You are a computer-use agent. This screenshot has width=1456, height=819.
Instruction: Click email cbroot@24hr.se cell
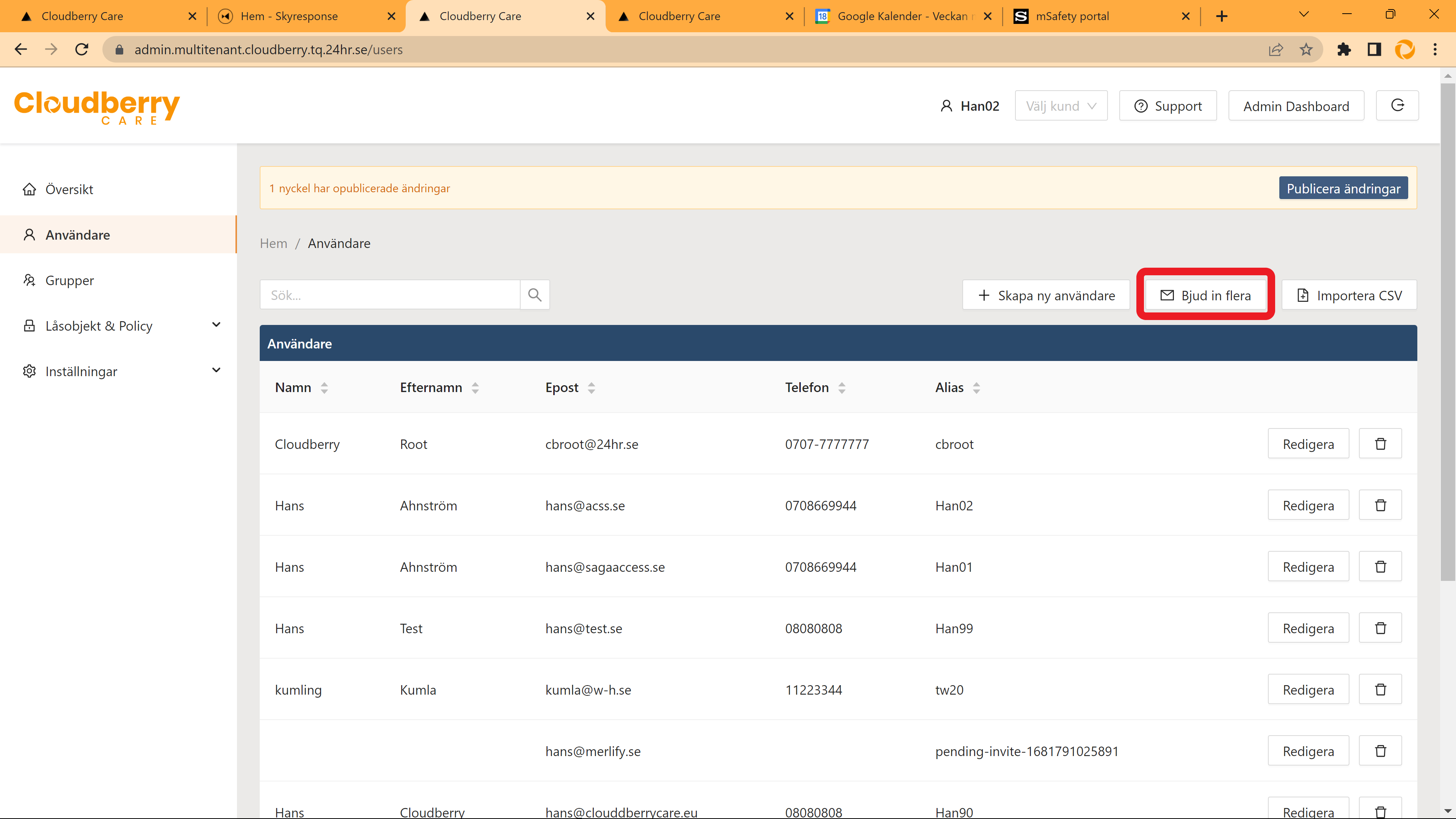(592, 444)
